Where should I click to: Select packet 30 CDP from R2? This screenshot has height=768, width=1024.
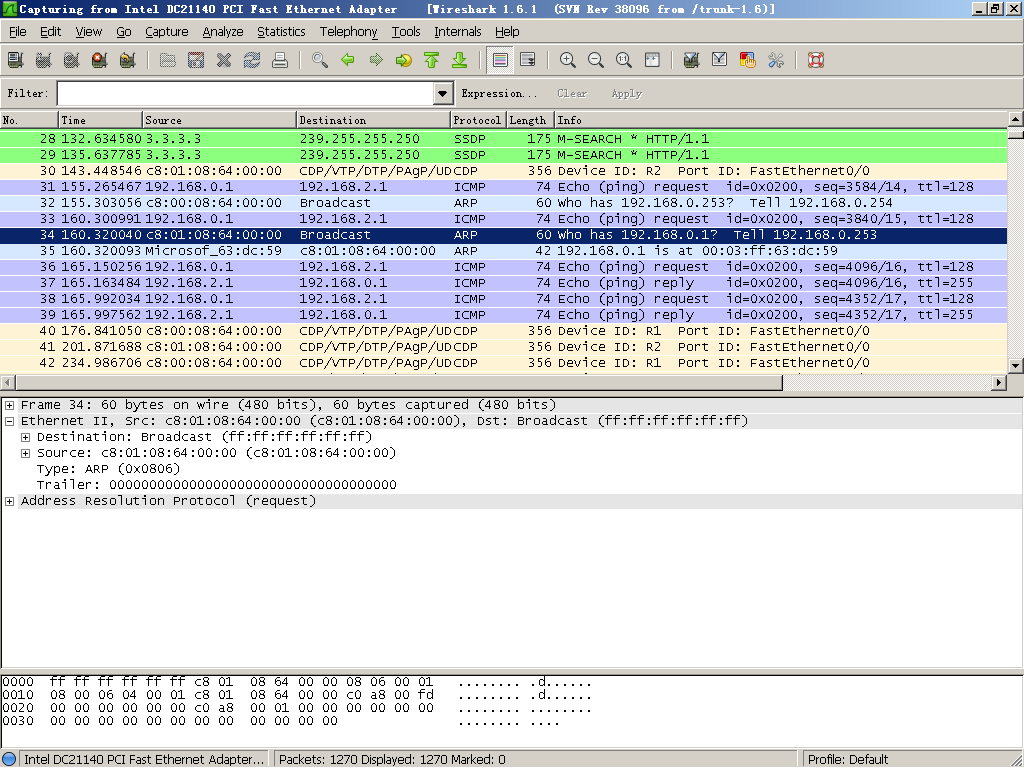(504, 171)
